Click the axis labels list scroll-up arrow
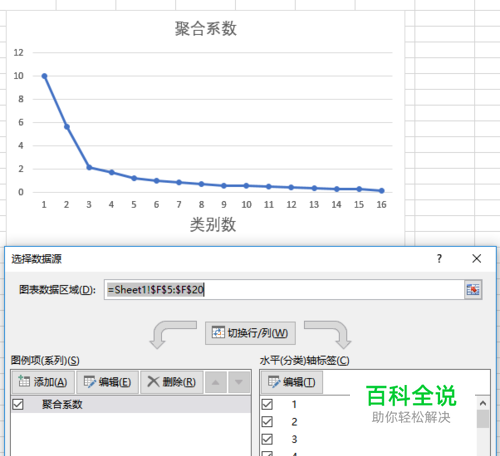500x456 pixels. pyautogui.click(x=483, y=403)
